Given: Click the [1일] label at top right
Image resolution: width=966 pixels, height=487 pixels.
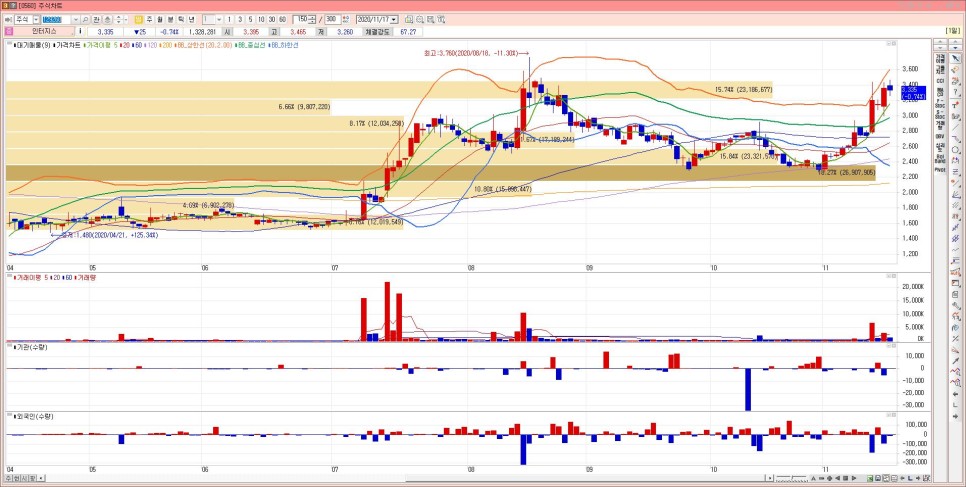Looking at the screenshot, I should pyautogui.click(x=952, y=31).
